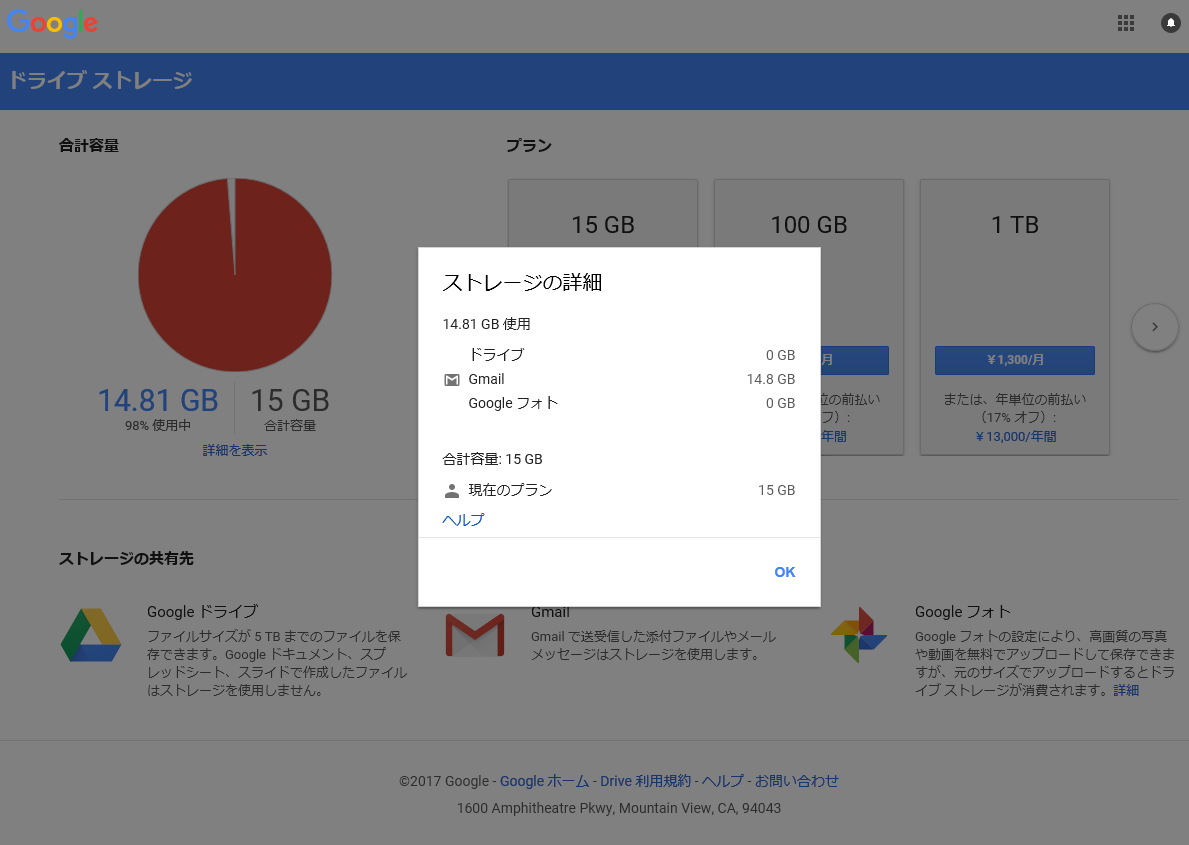Click the ストレージの詳細 dialog title
The width and height of the screenshot is (1189, 845).
pos(522,283)
